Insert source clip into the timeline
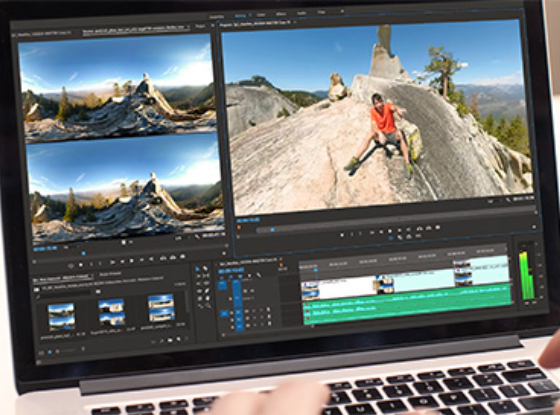The image size is (560, 415). pos(163,258)
